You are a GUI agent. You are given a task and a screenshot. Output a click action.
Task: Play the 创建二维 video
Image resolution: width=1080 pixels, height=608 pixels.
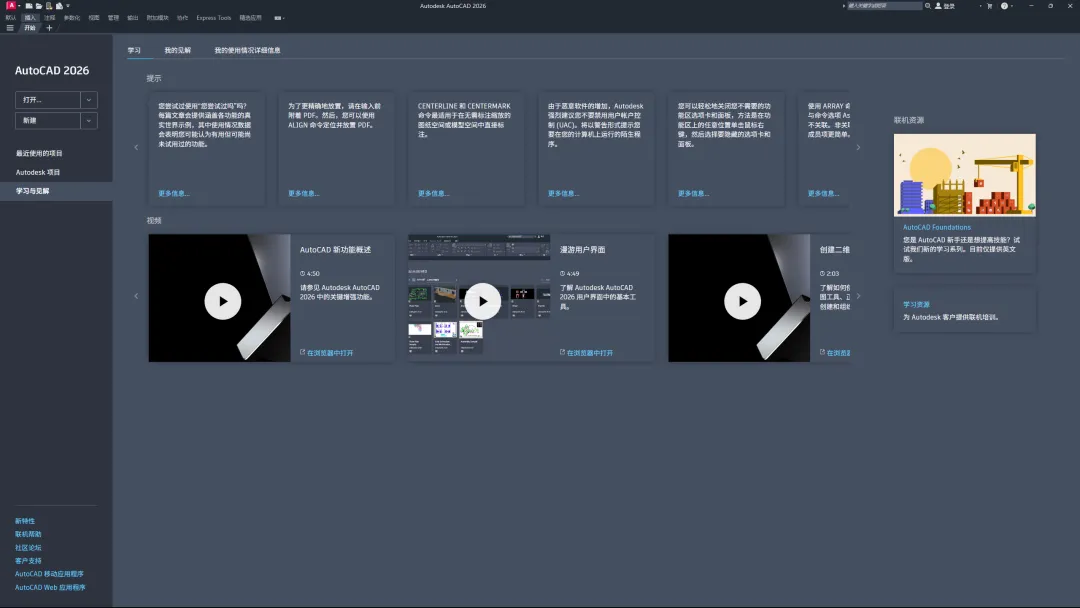point(742,301)
